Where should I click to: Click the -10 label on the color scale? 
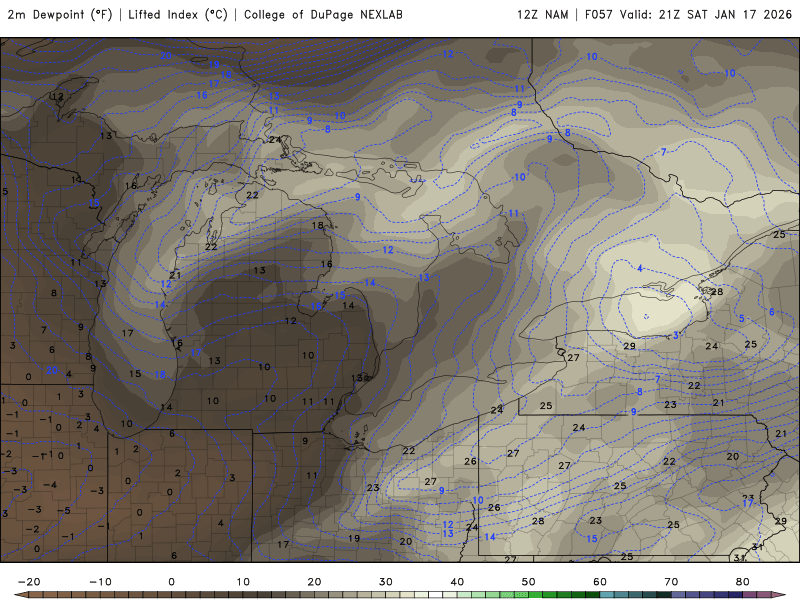pyautogui.click(x=100, y=582)
